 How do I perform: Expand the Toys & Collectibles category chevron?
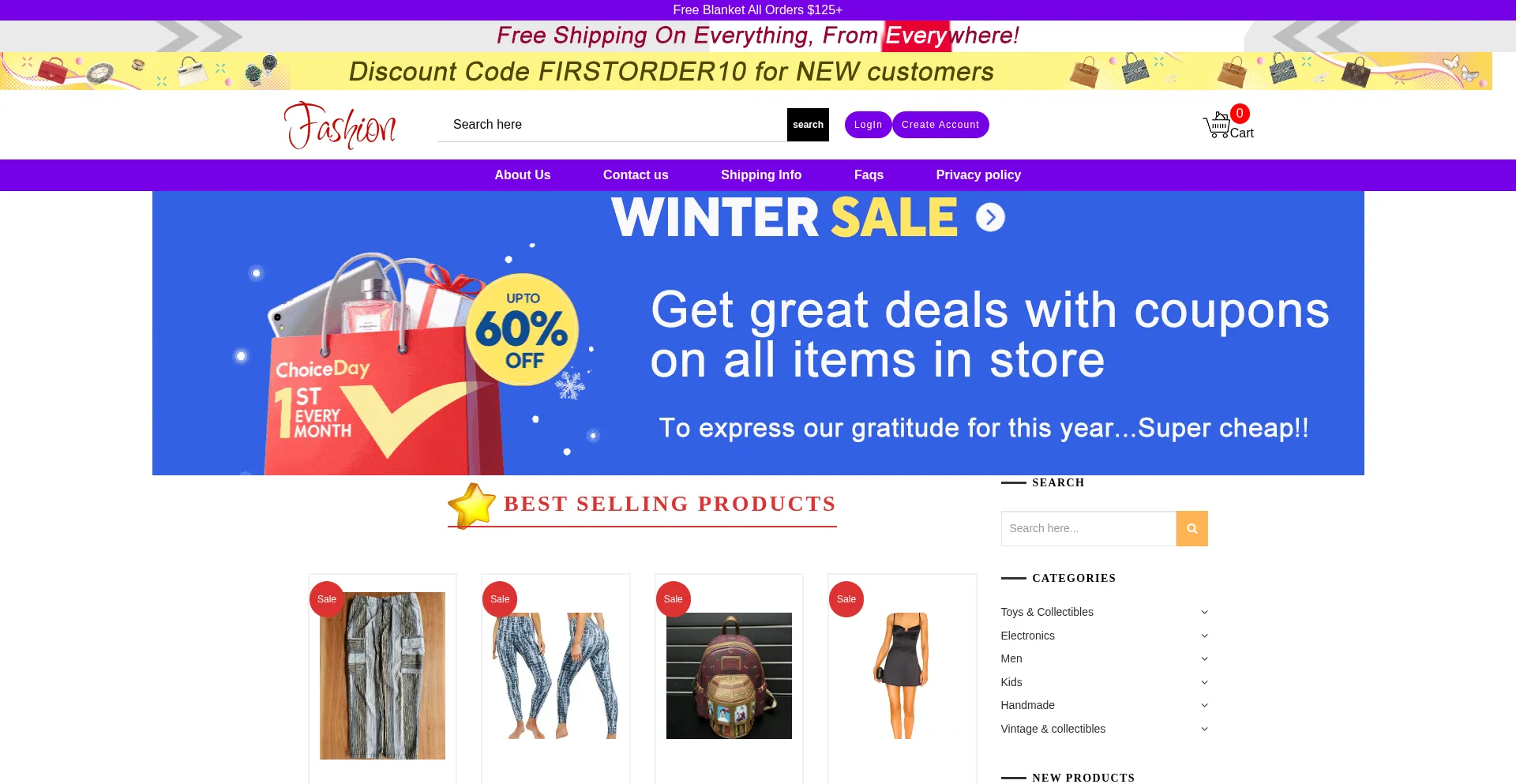pos(1204,612)
